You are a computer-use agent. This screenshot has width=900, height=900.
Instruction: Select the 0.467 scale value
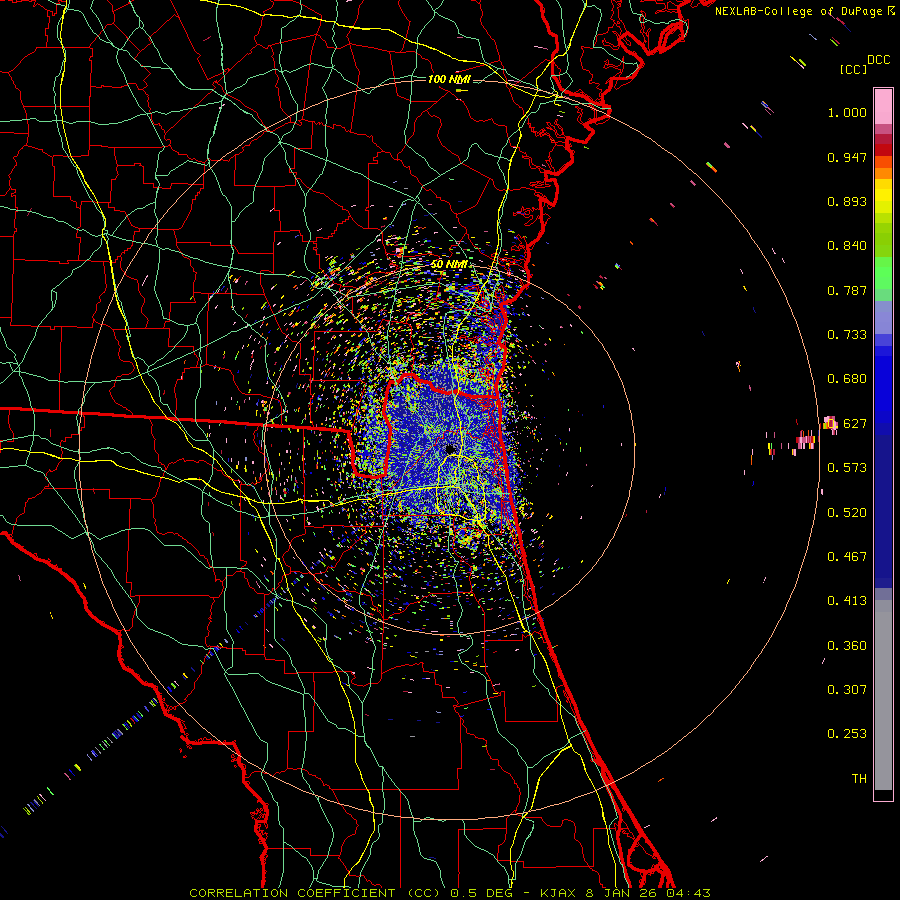coord(847,557)
